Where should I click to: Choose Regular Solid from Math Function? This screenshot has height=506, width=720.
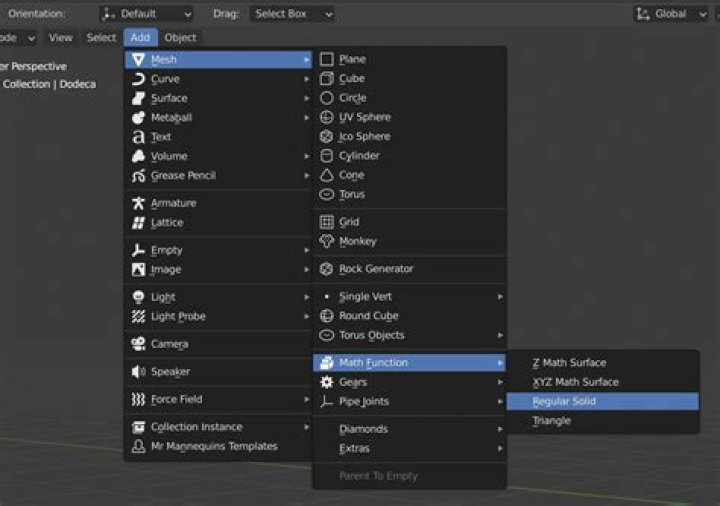click(602, 401)
